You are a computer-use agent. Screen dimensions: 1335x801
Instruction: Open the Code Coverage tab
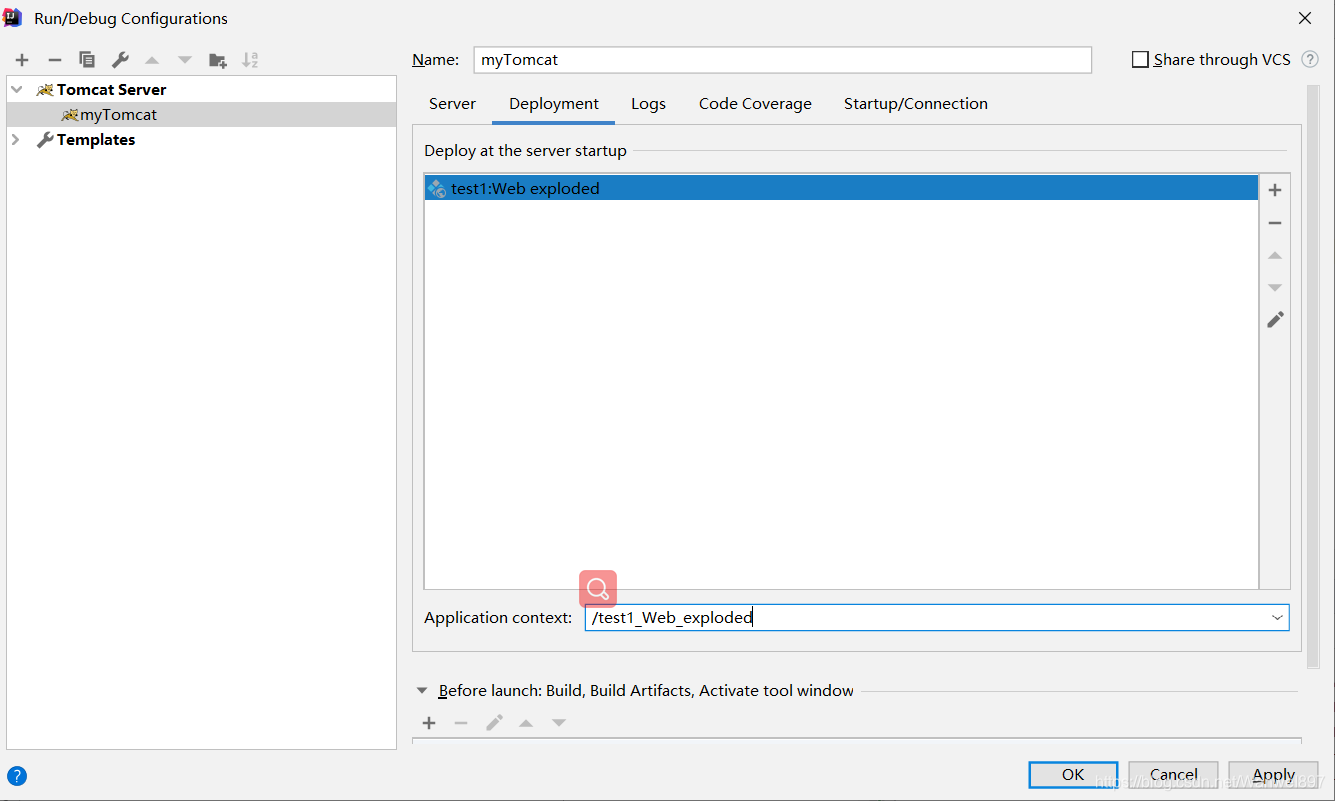(755, 104)
